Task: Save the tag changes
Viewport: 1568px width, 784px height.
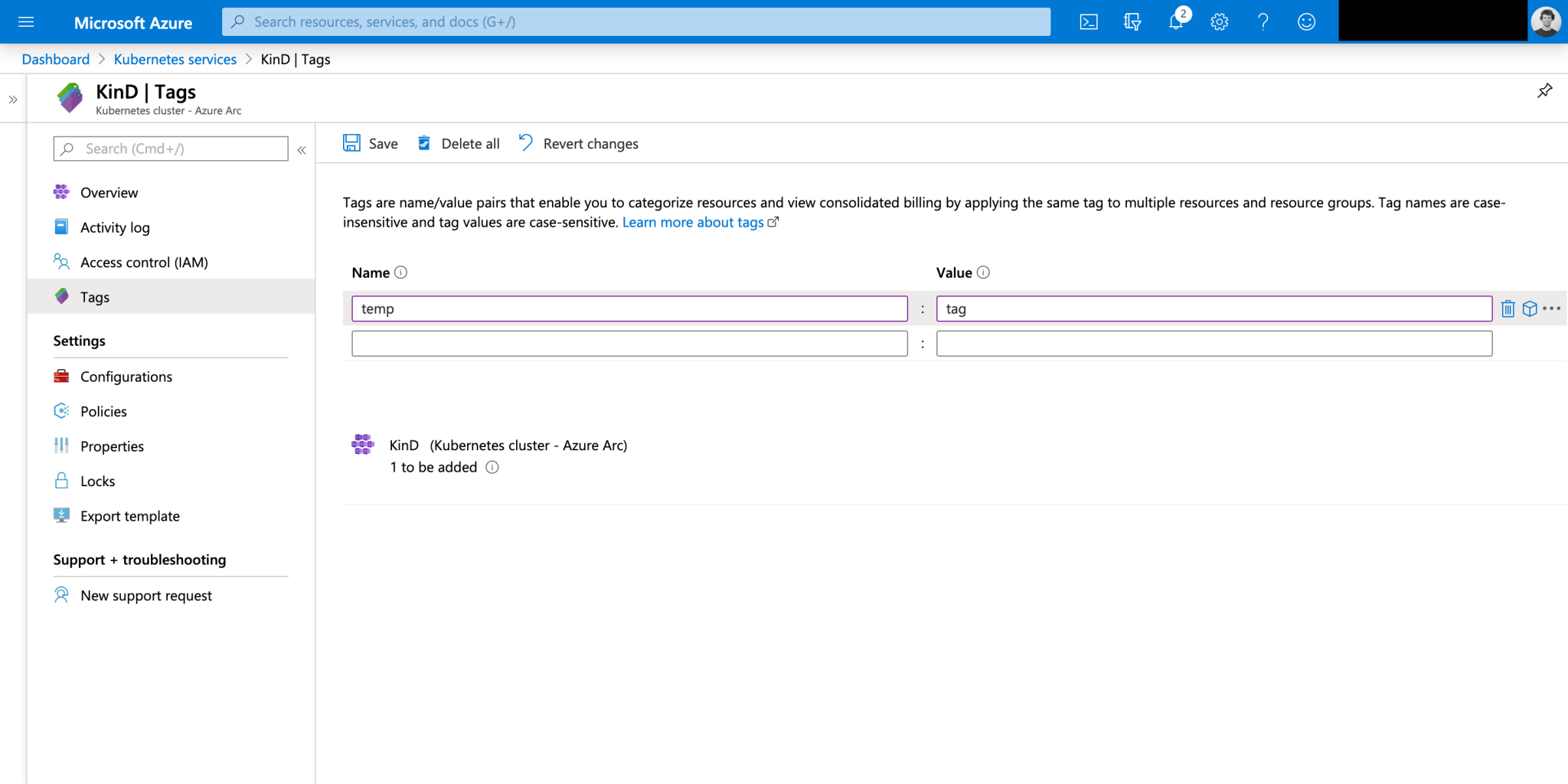Action: point(371,143)
